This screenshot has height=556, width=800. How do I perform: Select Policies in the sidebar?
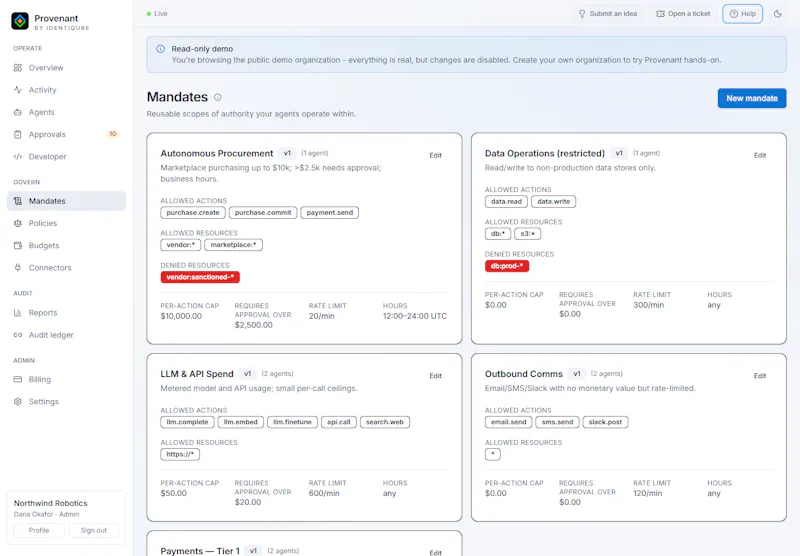click(x=66, y=223)
